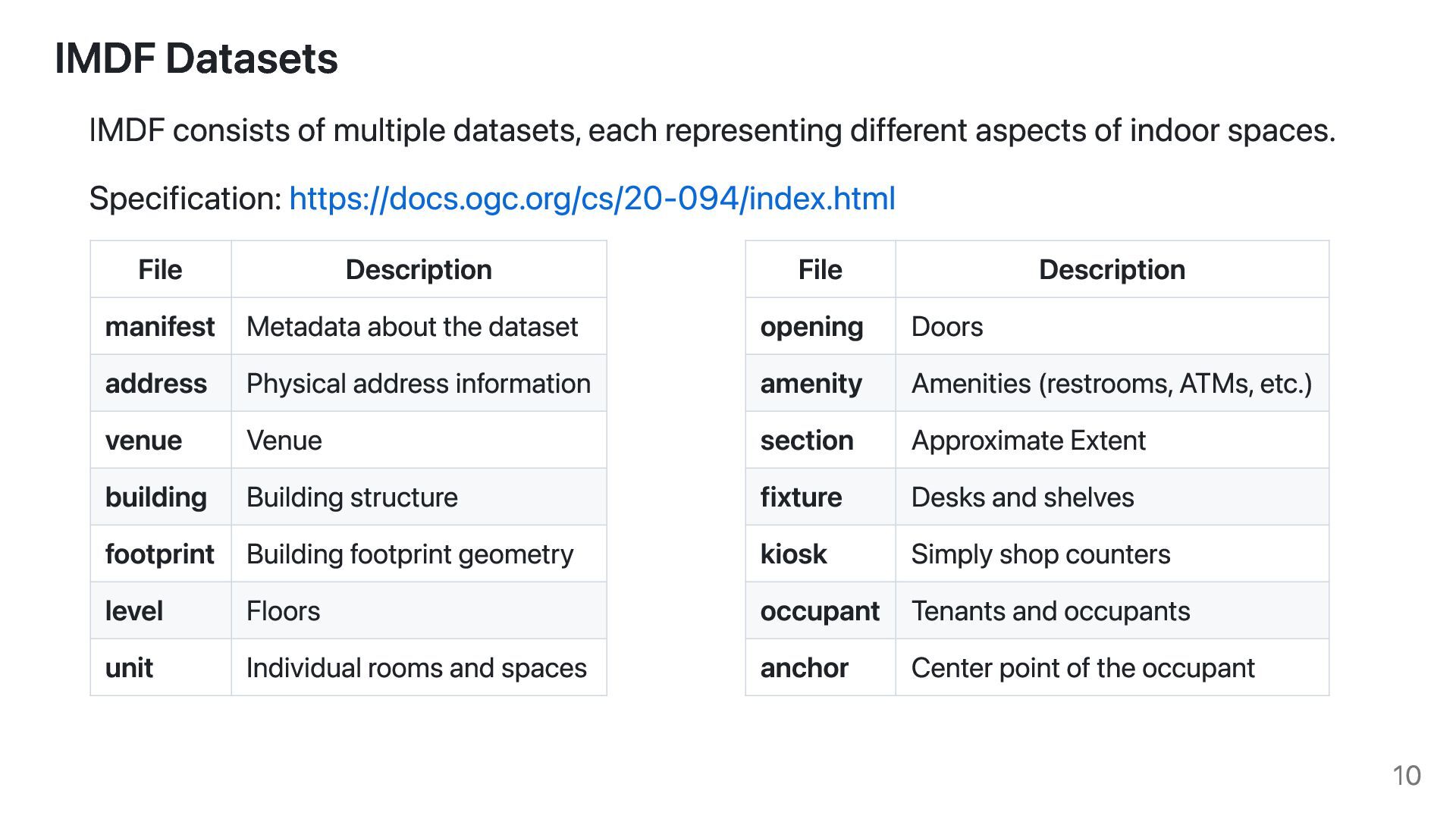Select the address file cell
1456x819 pixels.
point(156,384)
